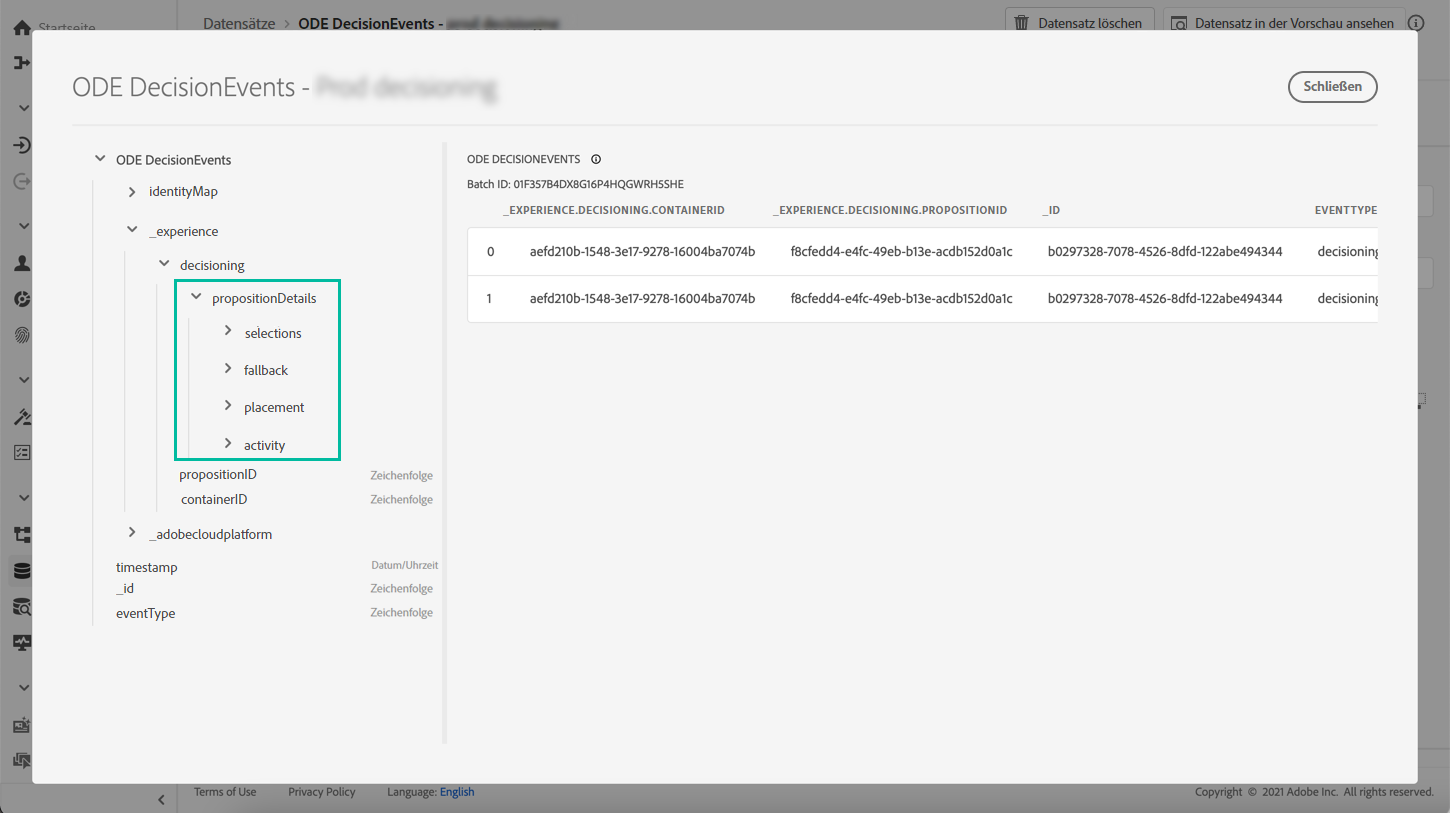Click the _ID column header
The image size is (1450, 813).
(x=1051, y=211)
